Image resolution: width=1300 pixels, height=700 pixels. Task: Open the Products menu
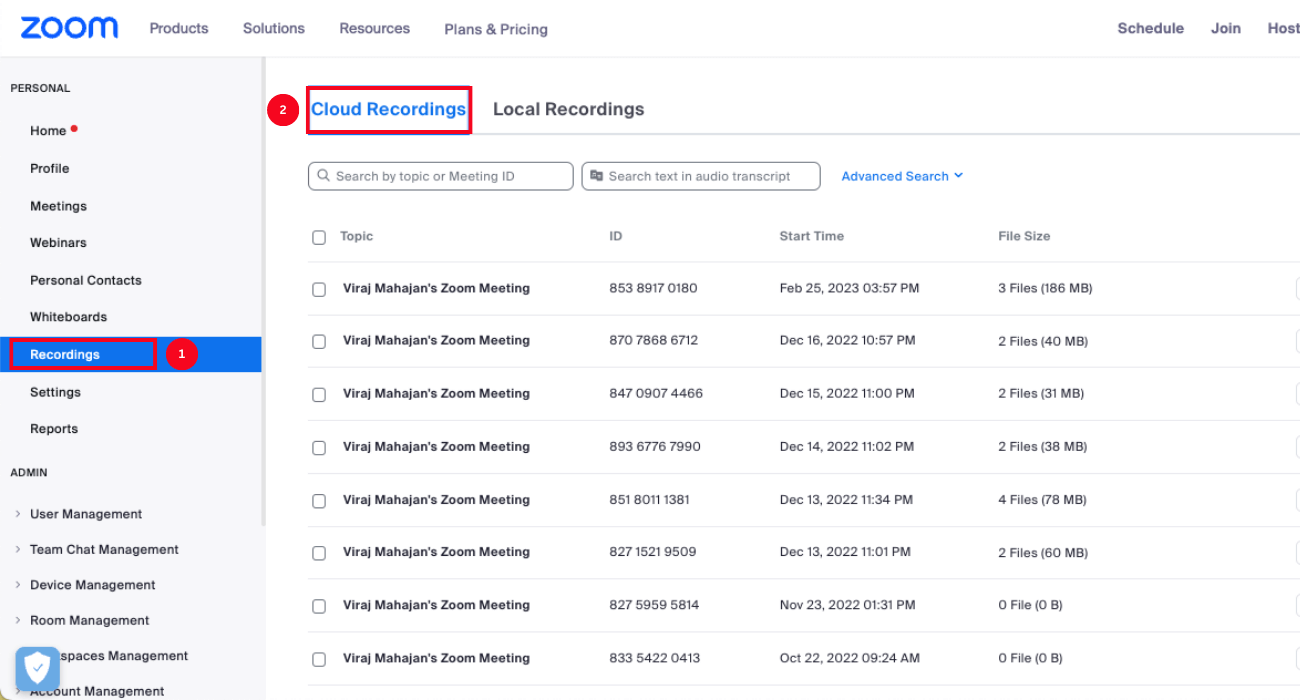tap(179, 28)
